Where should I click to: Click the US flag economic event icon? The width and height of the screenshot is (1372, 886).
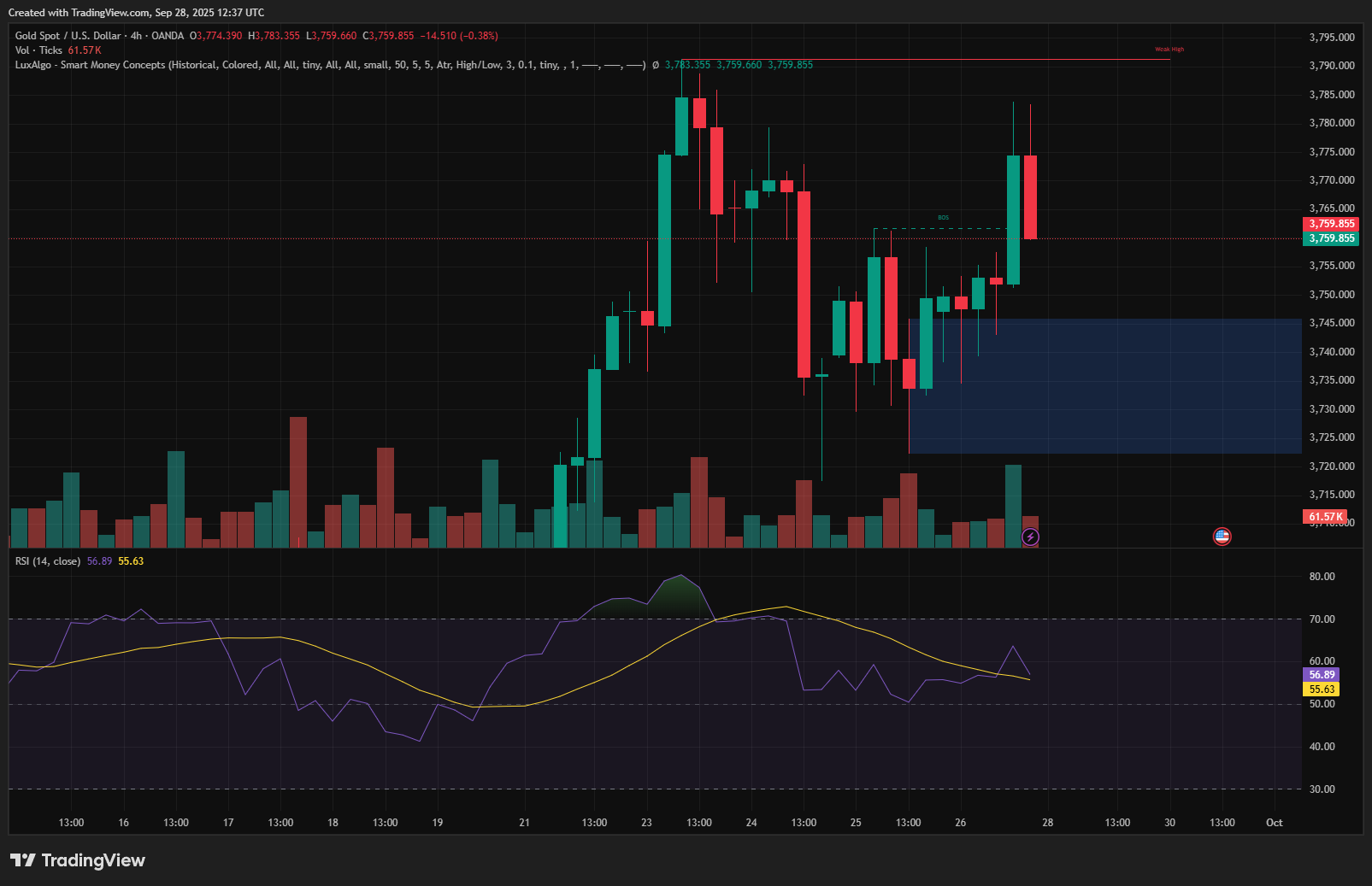click(1222, 537)
